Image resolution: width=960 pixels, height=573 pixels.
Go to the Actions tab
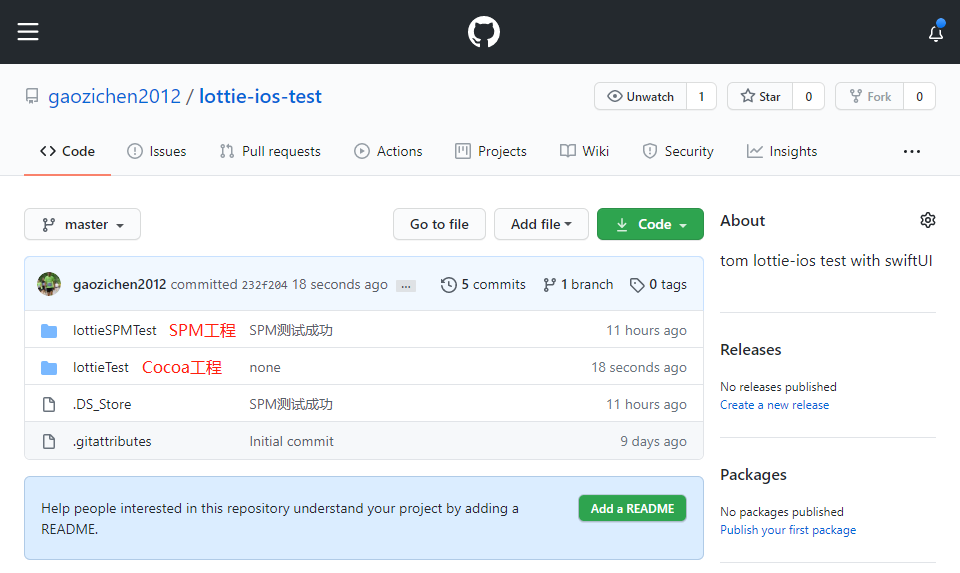tap(388, 151)
